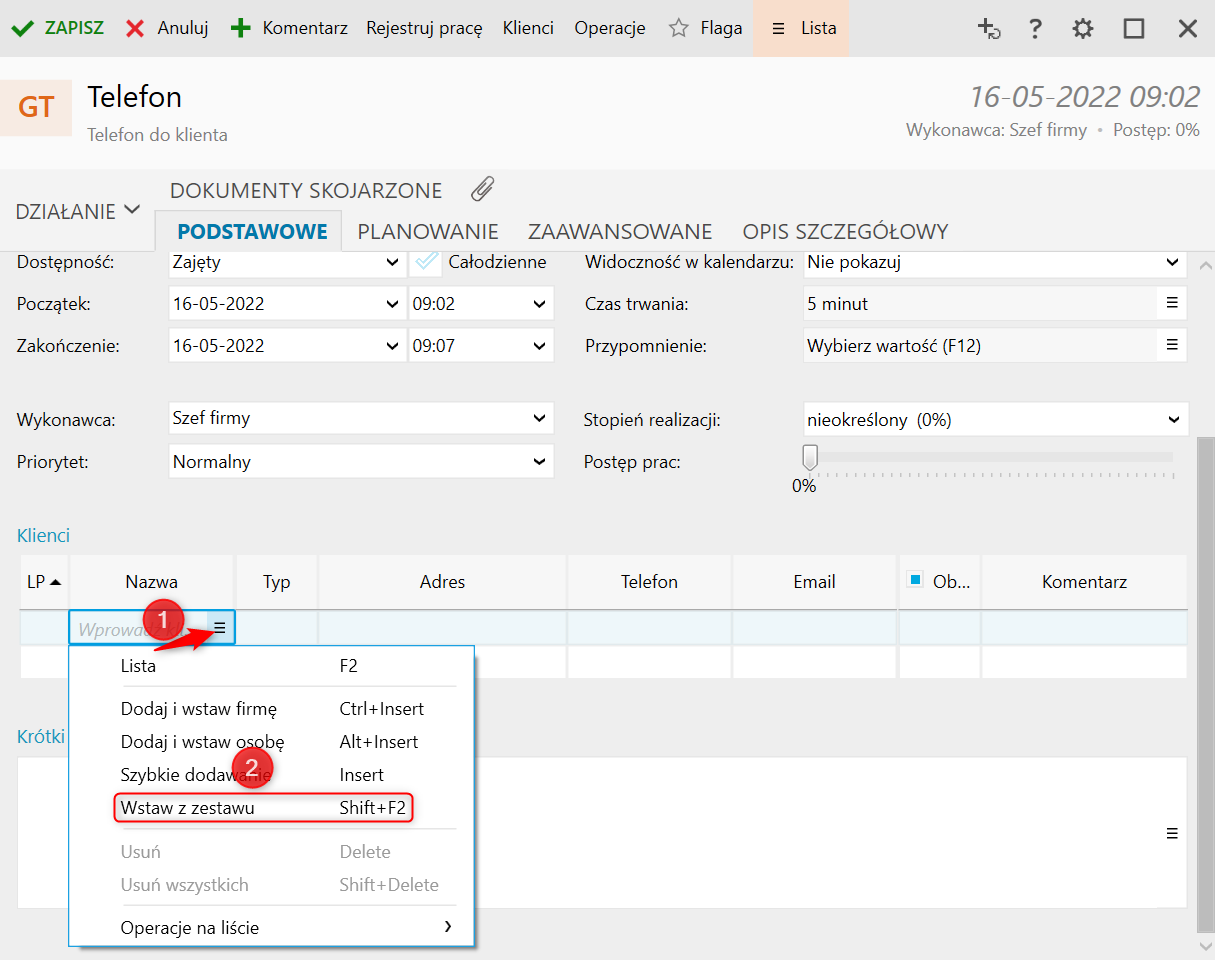Open the Priorytet dropdown
Viewport: 1215px width, 960px height.
pos(540,462)
